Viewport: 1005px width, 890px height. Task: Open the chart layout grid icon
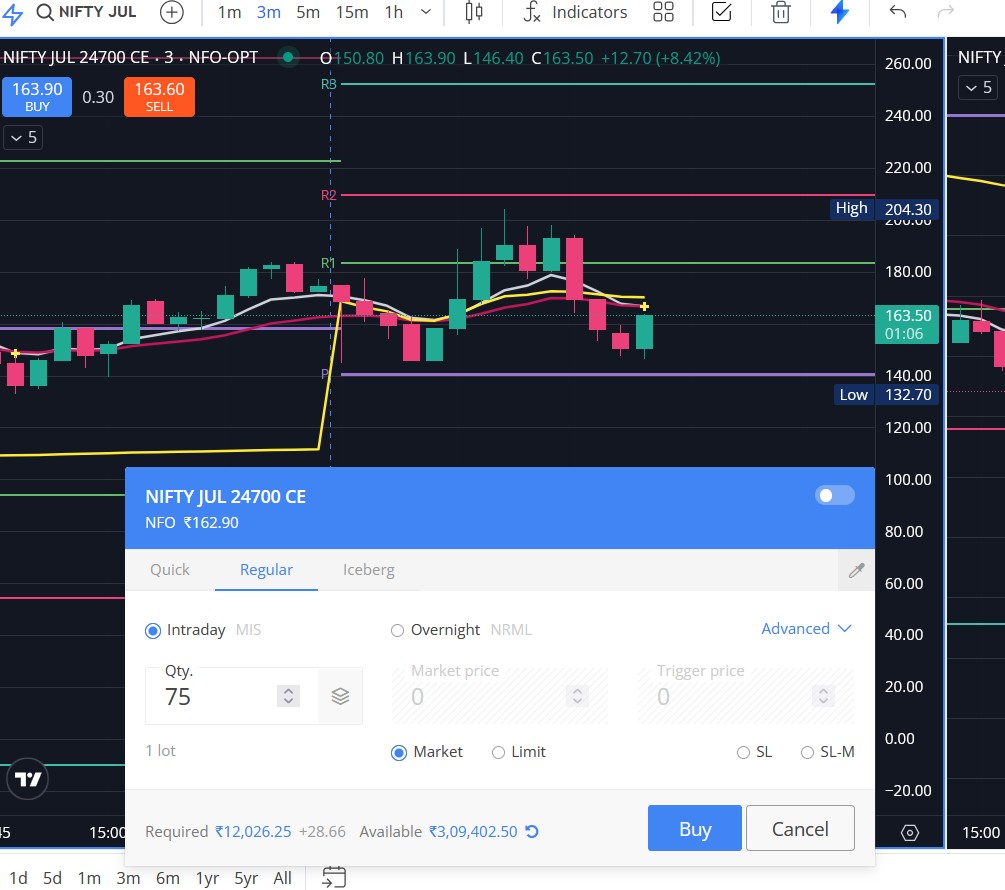point(663,12)
